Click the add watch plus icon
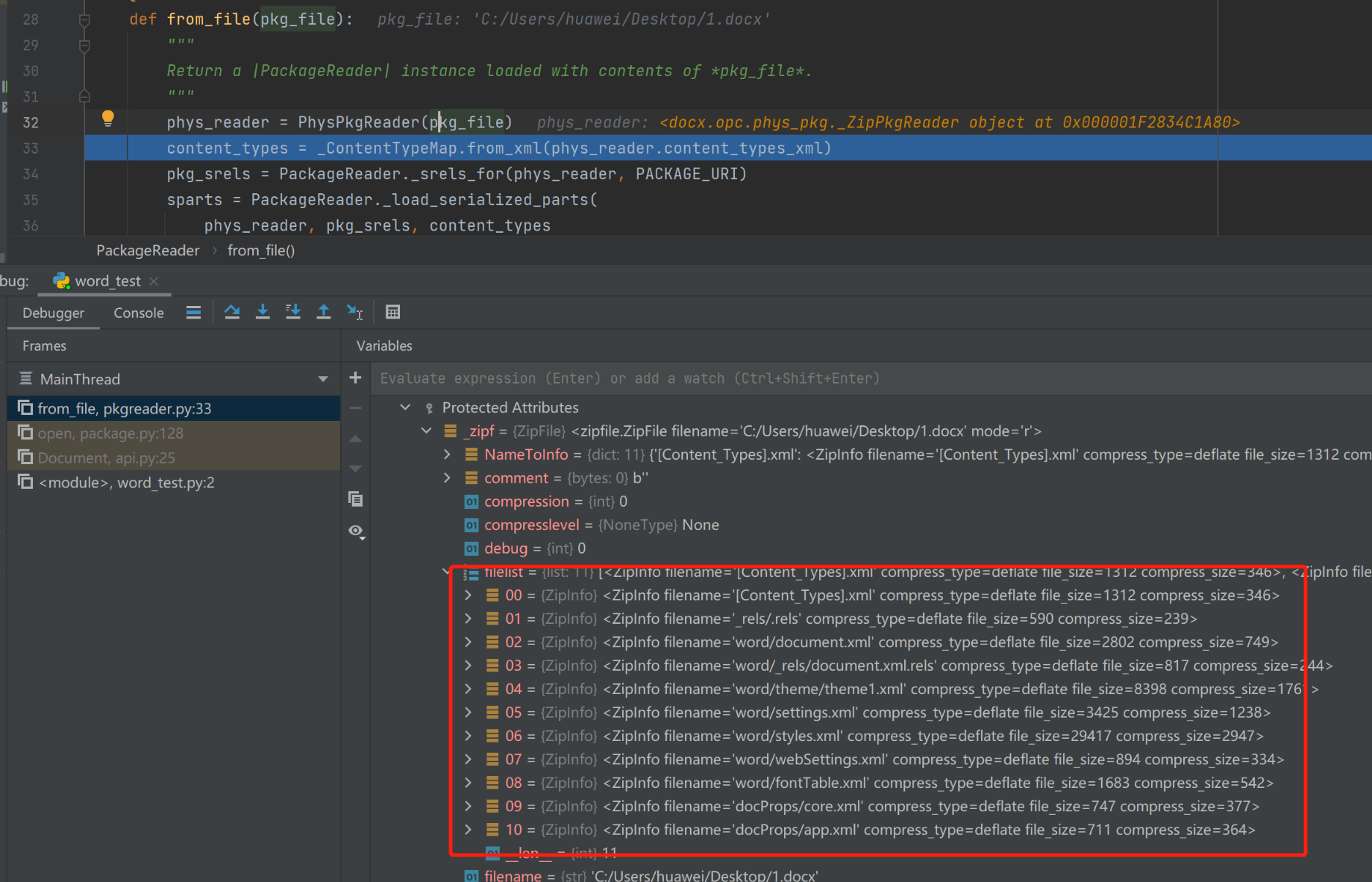Viewport: 1372px width, 882px height. tap(356, 378)
